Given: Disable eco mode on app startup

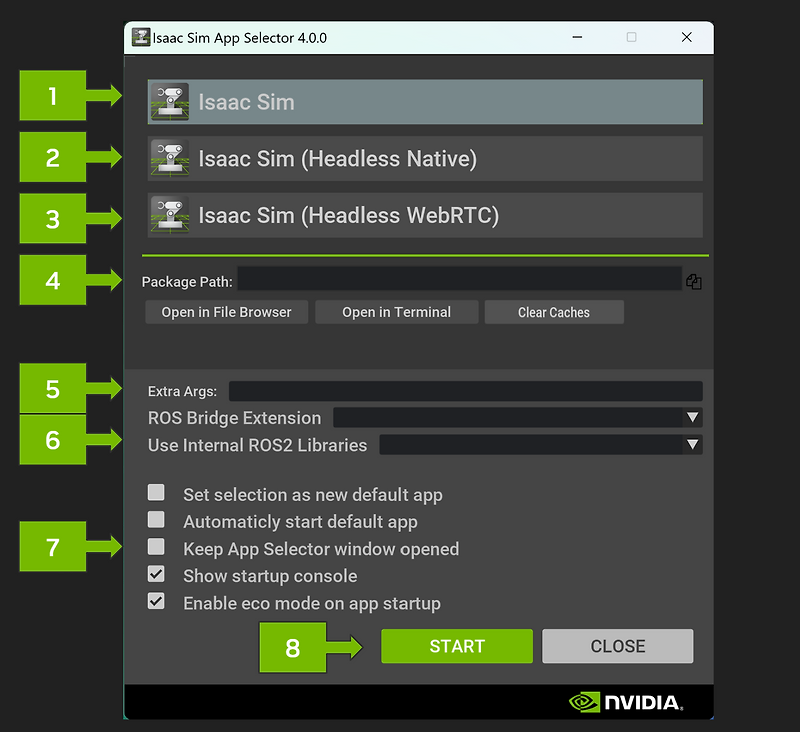Looking at the screenshot, I should [x=156, y=601].
